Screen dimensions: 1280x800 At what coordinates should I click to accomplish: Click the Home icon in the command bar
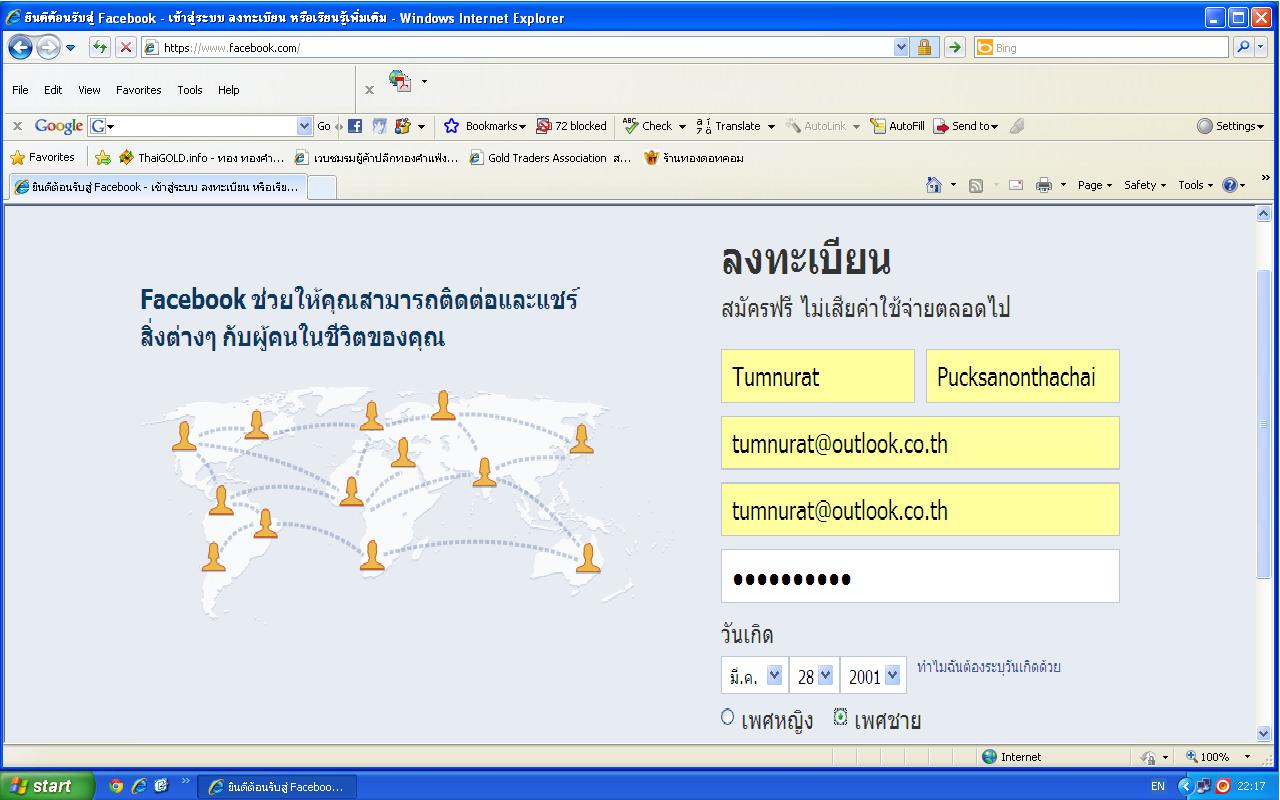point(934,185)
